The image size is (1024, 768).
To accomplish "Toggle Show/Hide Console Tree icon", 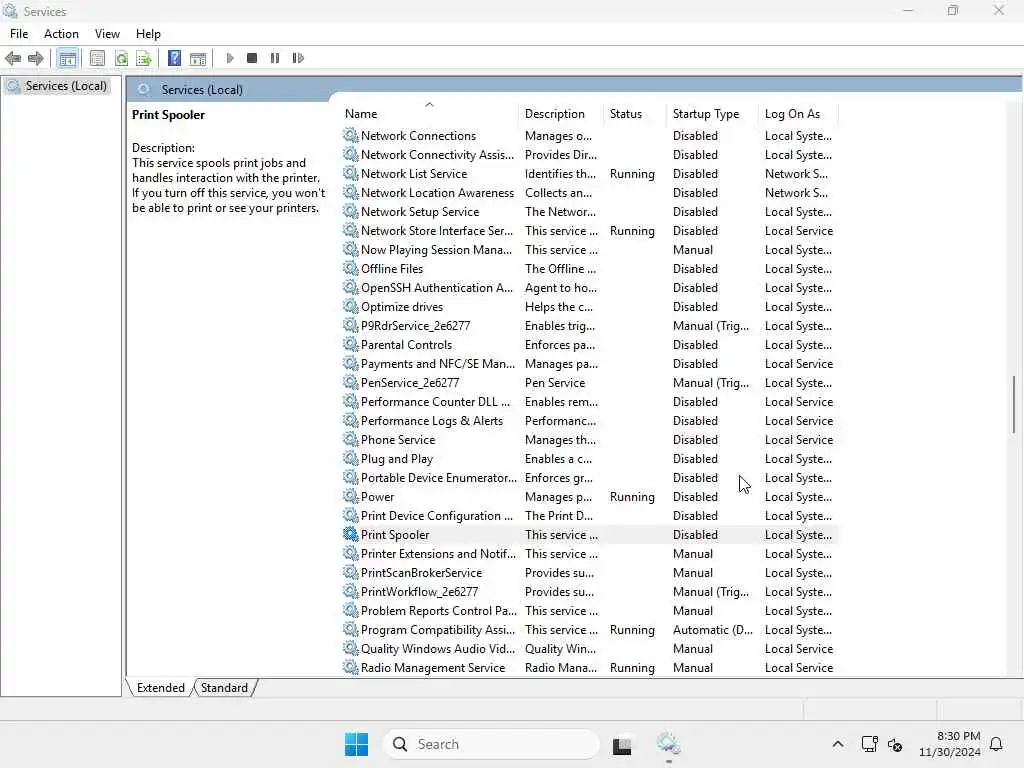I will coord(67,58).
